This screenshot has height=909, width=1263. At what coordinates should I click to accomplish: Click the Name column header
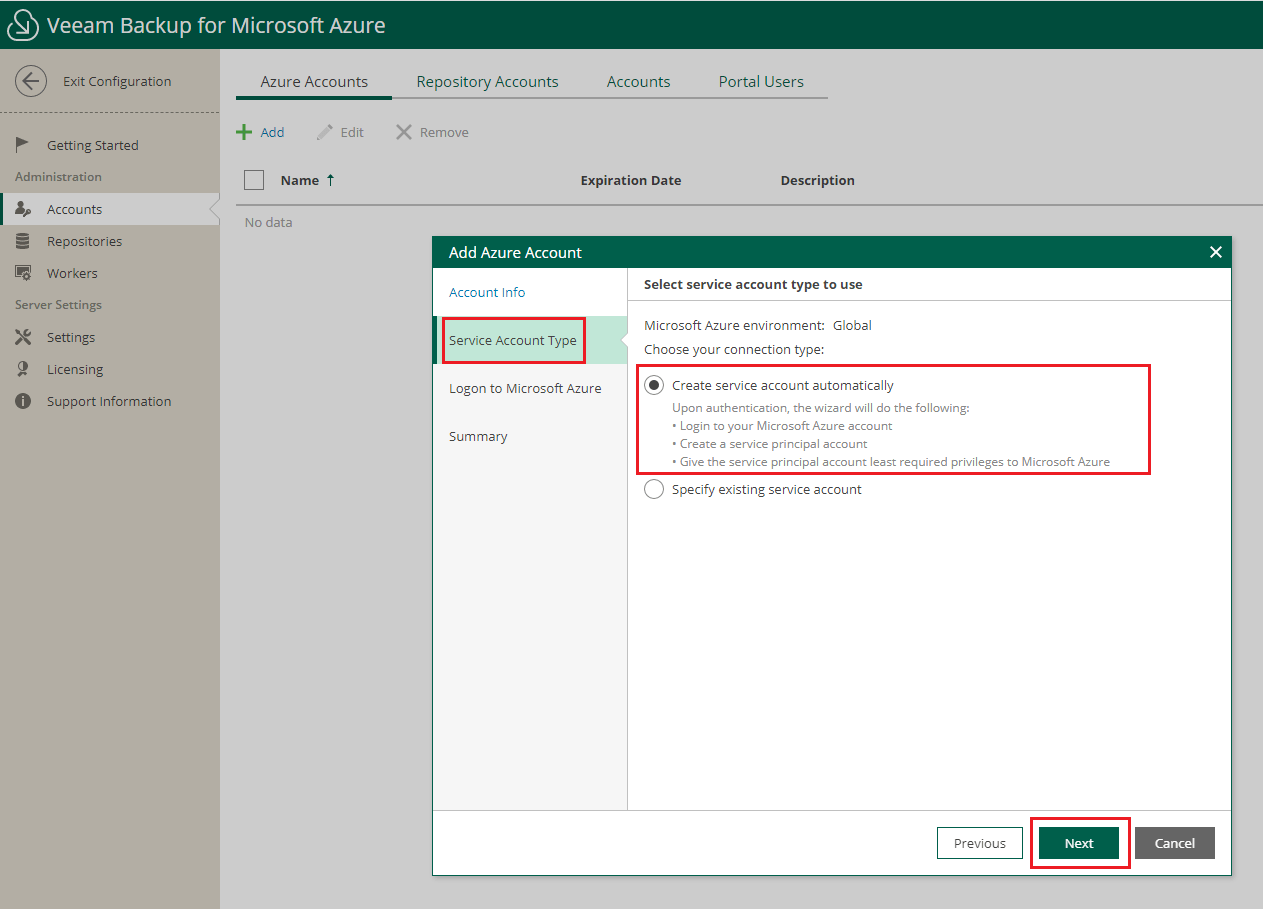pyautogui.click(x=300, y=180)
